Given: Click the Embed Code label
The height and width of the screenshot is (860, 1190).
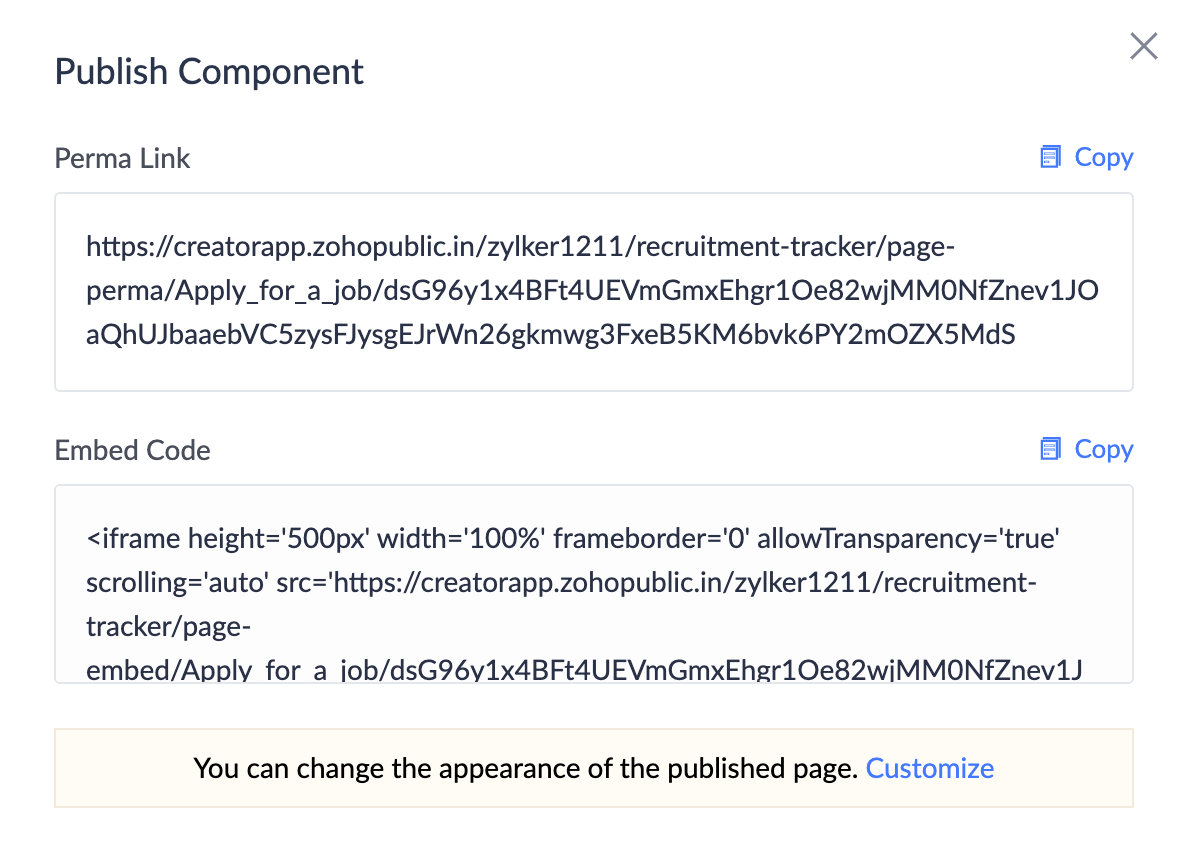Looking at the screenshot, I should 132,450.
